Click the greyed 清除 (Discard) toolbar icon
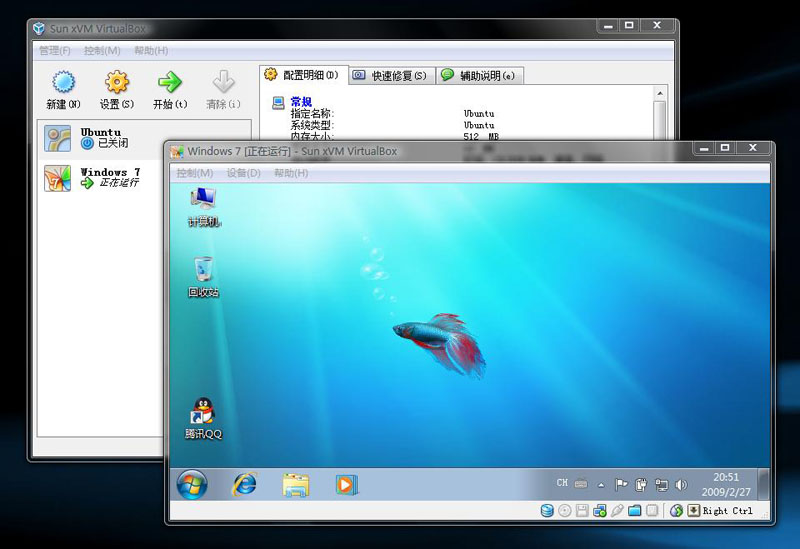This screenshot has height=549, width=800. pyautogui.click(x=223, y=82)
